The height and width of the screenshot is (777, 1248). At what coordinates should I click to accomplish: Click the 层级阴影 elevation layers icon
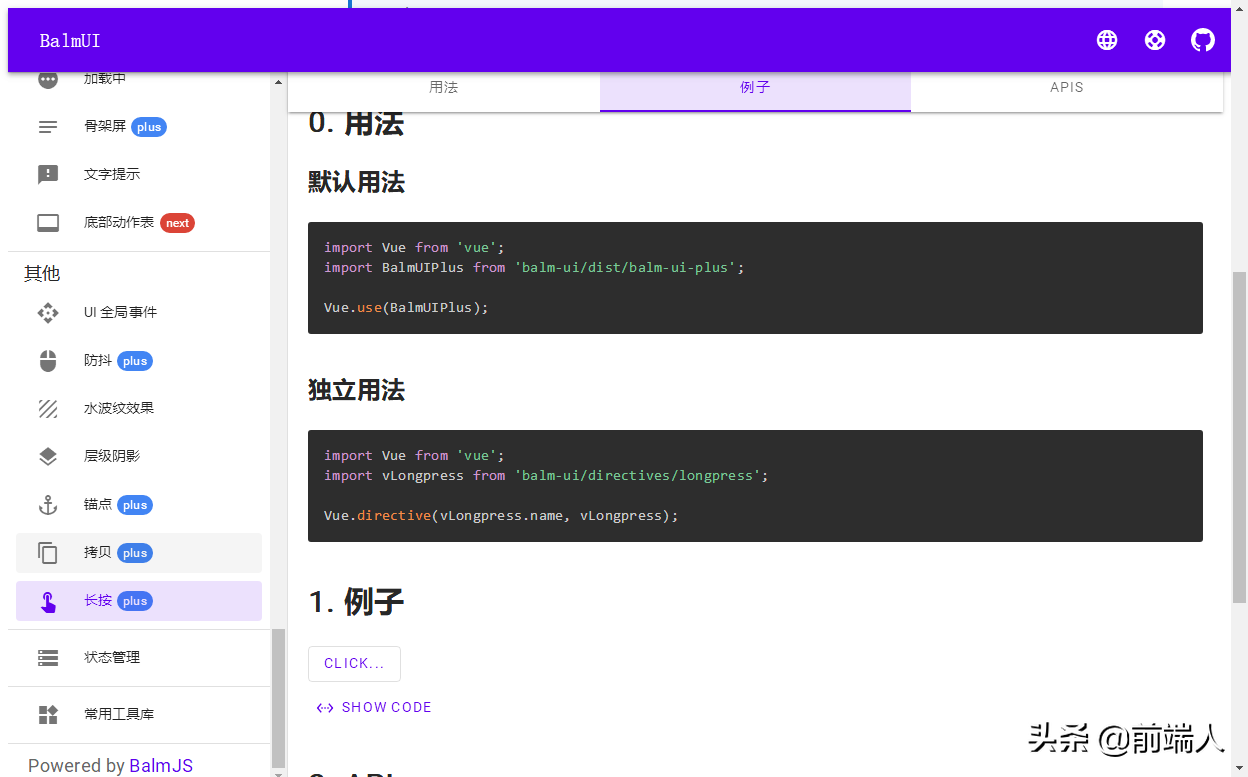click(x=47, y=456)
